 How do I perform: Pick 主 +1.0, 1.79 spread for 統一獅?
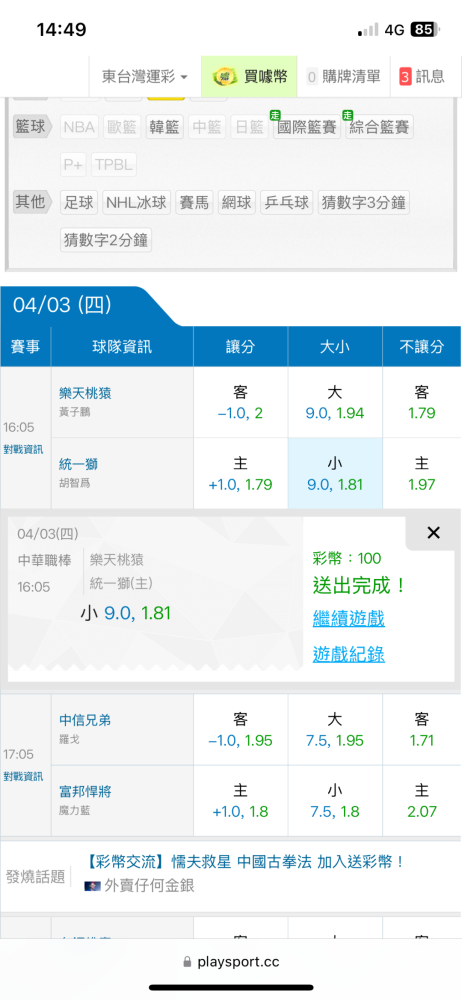point(241,473)
